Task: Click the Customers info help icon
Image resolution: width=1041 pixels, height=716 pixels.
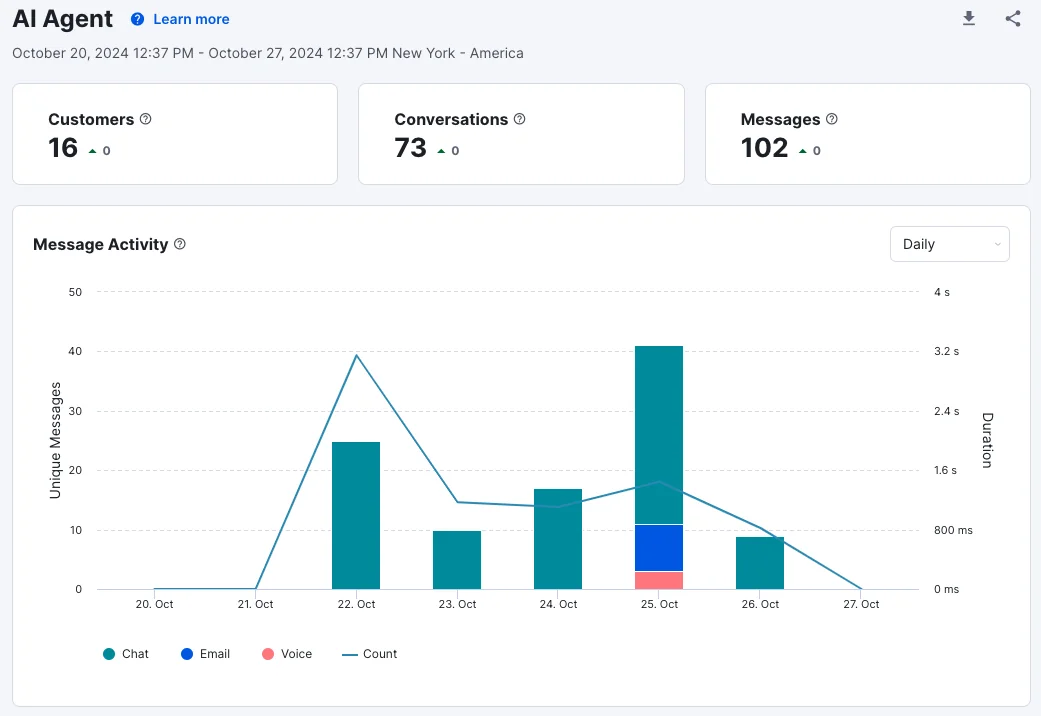Action: pos(145,119)
